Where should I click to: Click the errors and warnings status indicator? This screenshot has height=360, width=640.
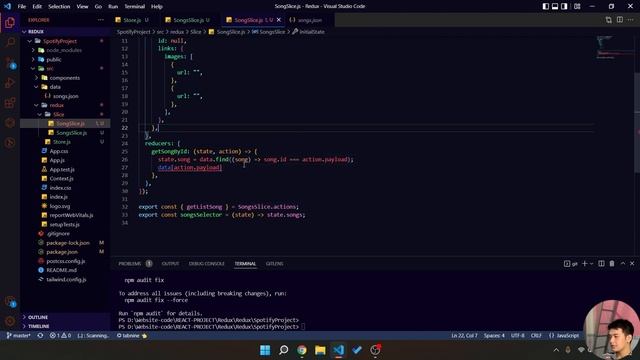click(x=60, y=336)
